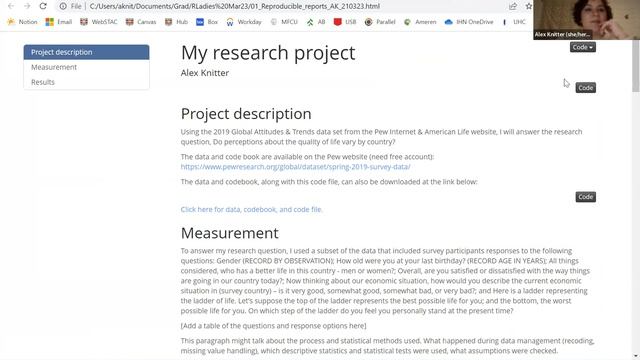The width and height of the screenshot is (640, 360).
Task: Bookmark this page with star icon
Action: [x=529, y=6]
